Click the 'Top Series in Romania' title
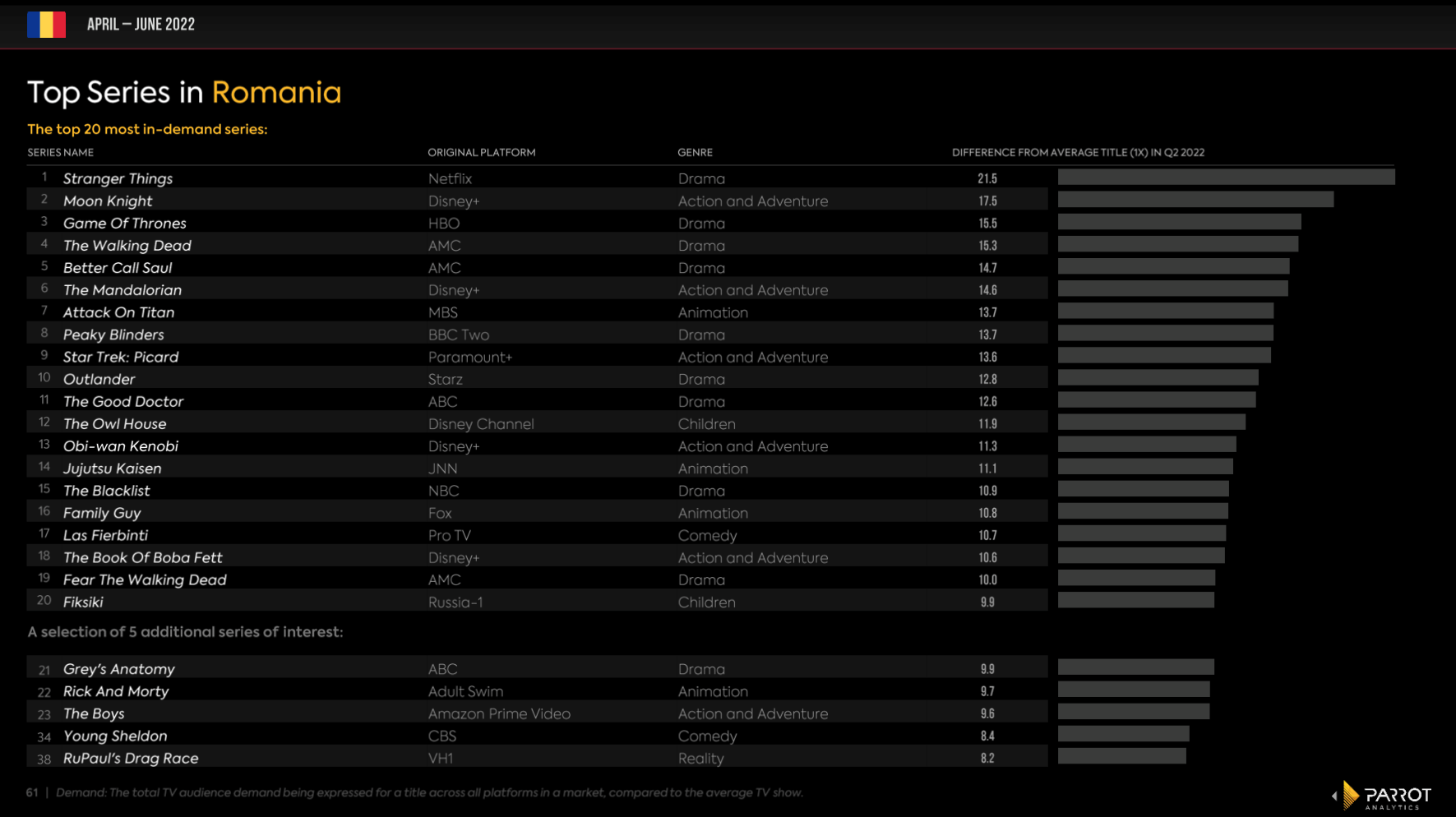 pyautogui.click(x=184, y=92)
